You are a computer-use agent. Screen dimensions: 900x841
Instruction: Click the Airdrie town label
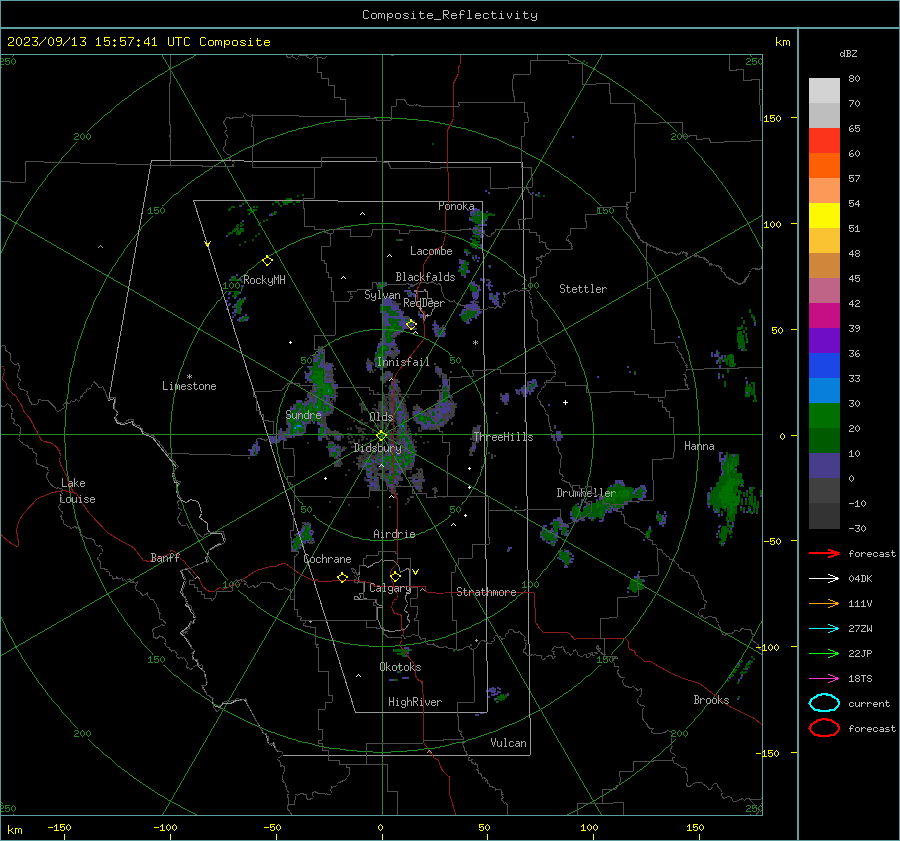[394, 534]
